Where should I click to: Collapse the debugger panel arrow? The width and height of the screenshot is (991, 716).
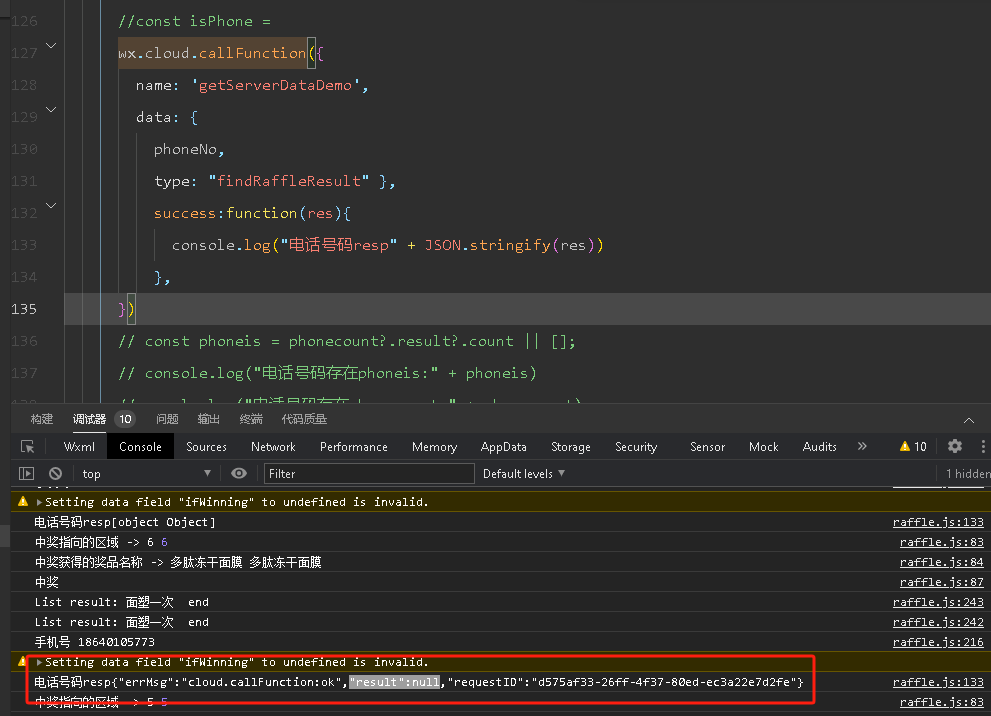(x=969, y=420)
